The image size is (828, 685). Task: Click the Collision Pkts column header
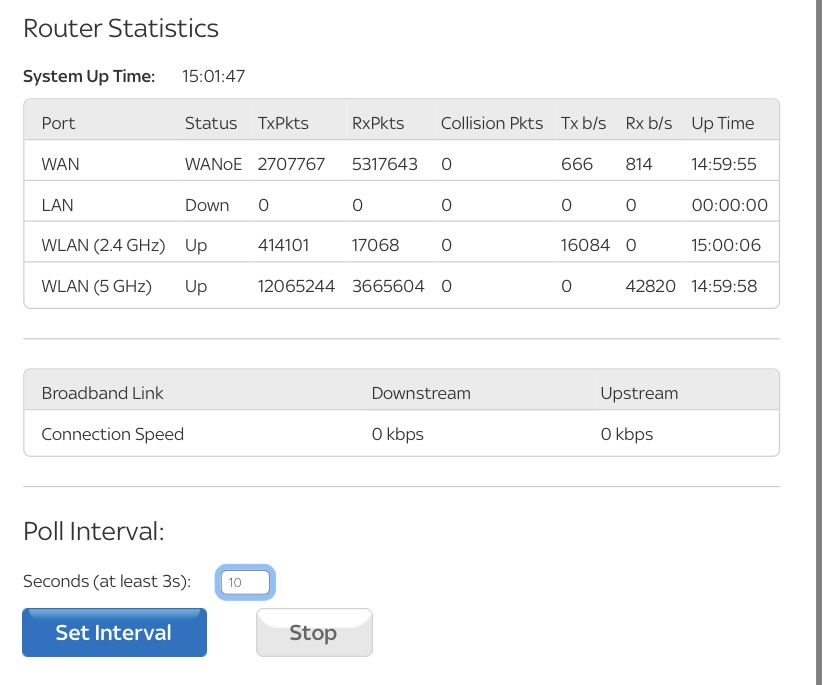click(x=491, y=123)
